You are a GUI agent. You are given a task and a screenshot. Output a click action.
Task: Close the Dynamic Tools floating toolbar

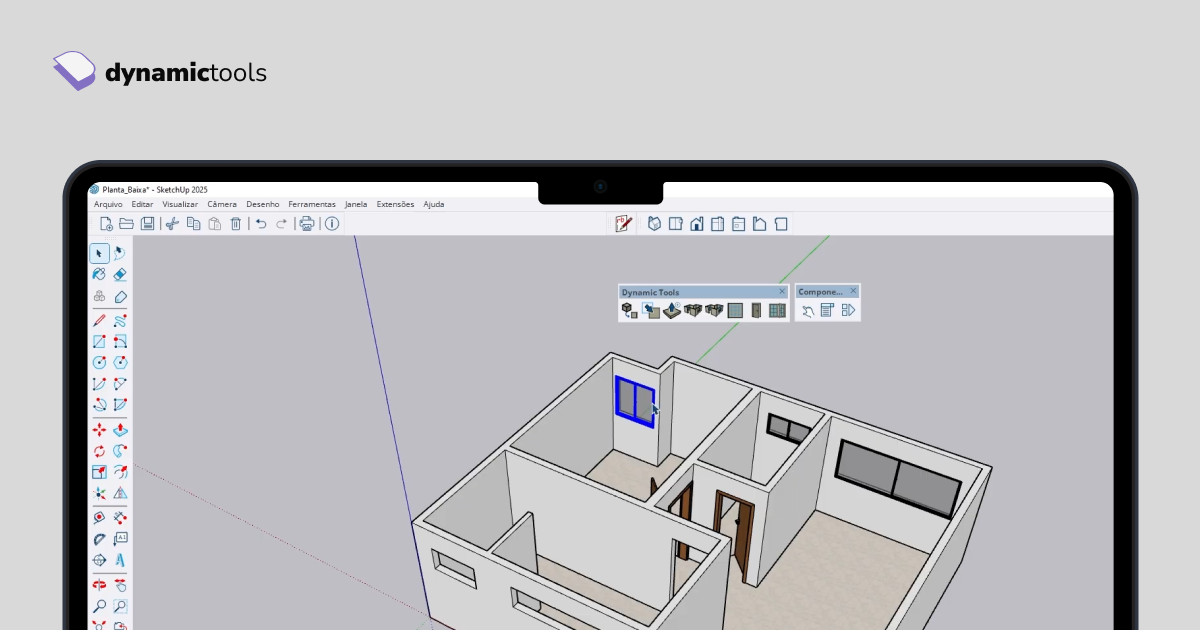780,292
